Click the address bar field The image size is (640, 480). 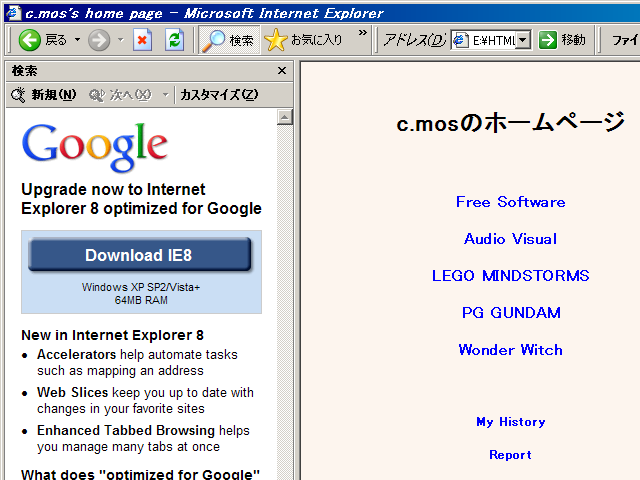[x=492, y=40]
